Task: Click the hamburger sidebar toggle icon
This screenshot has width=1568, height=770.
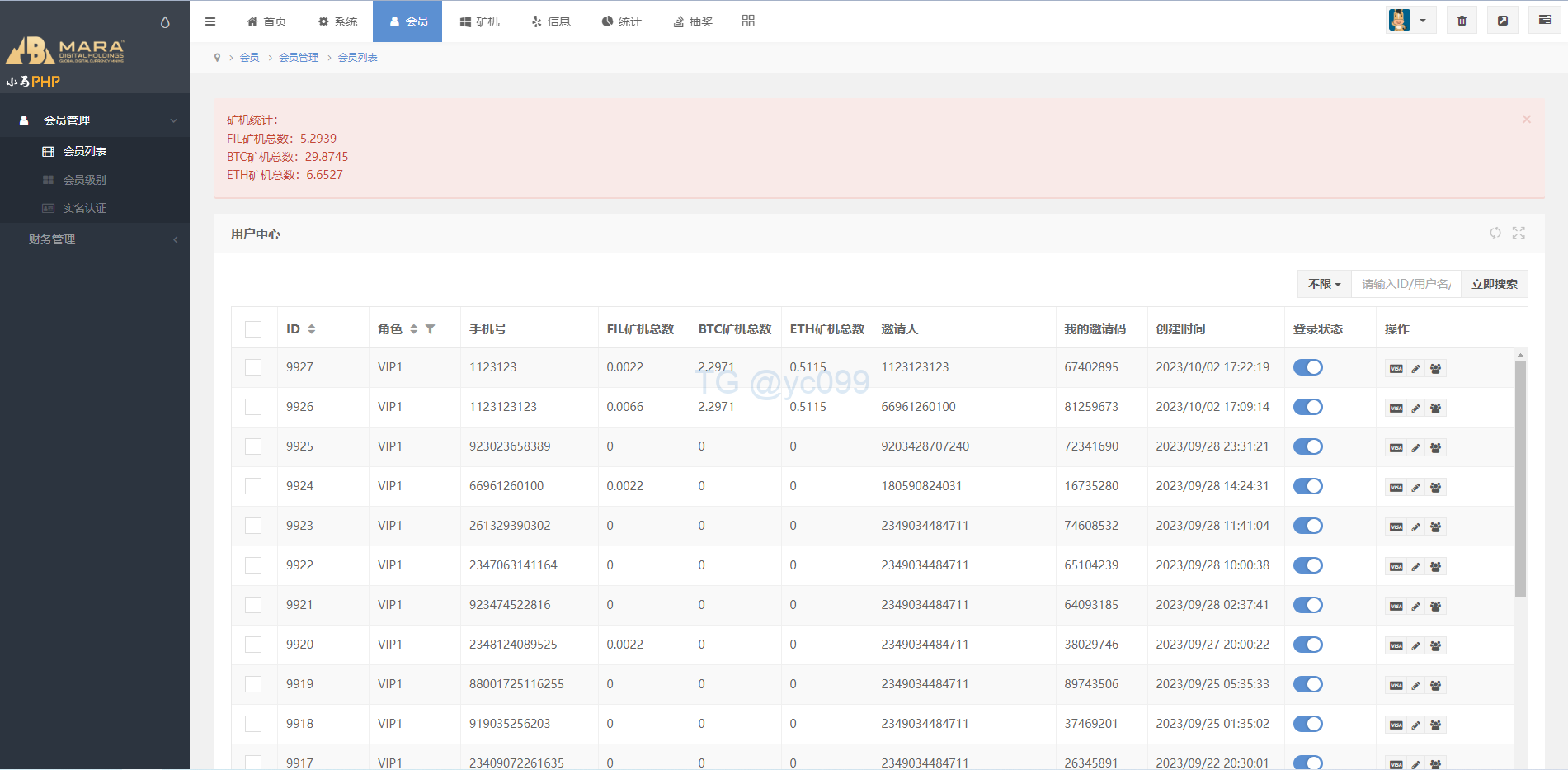Action: point(210,21)
